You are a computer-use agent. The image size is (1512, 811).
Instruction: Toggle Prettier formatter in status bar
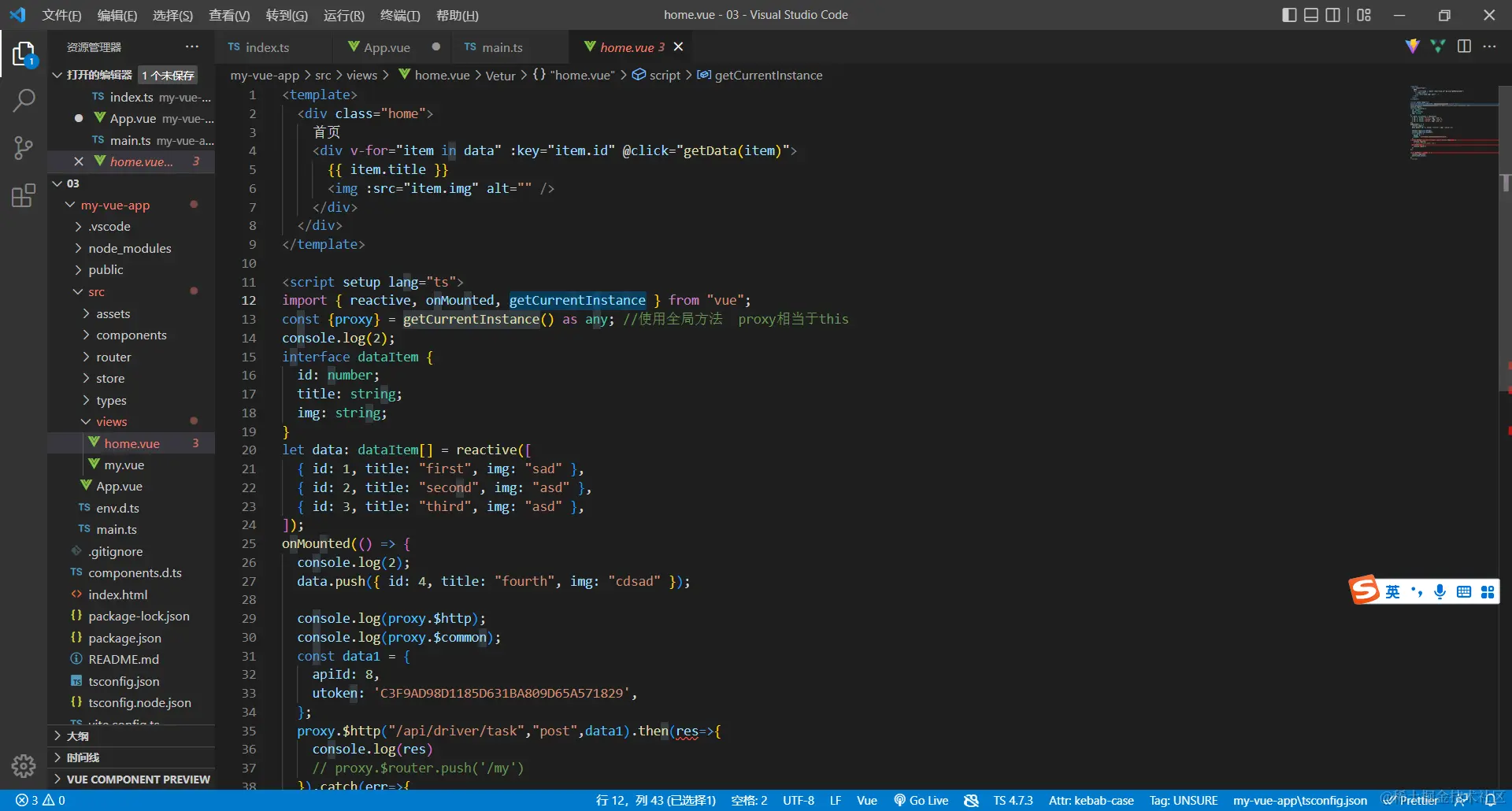click(1410, 800)
